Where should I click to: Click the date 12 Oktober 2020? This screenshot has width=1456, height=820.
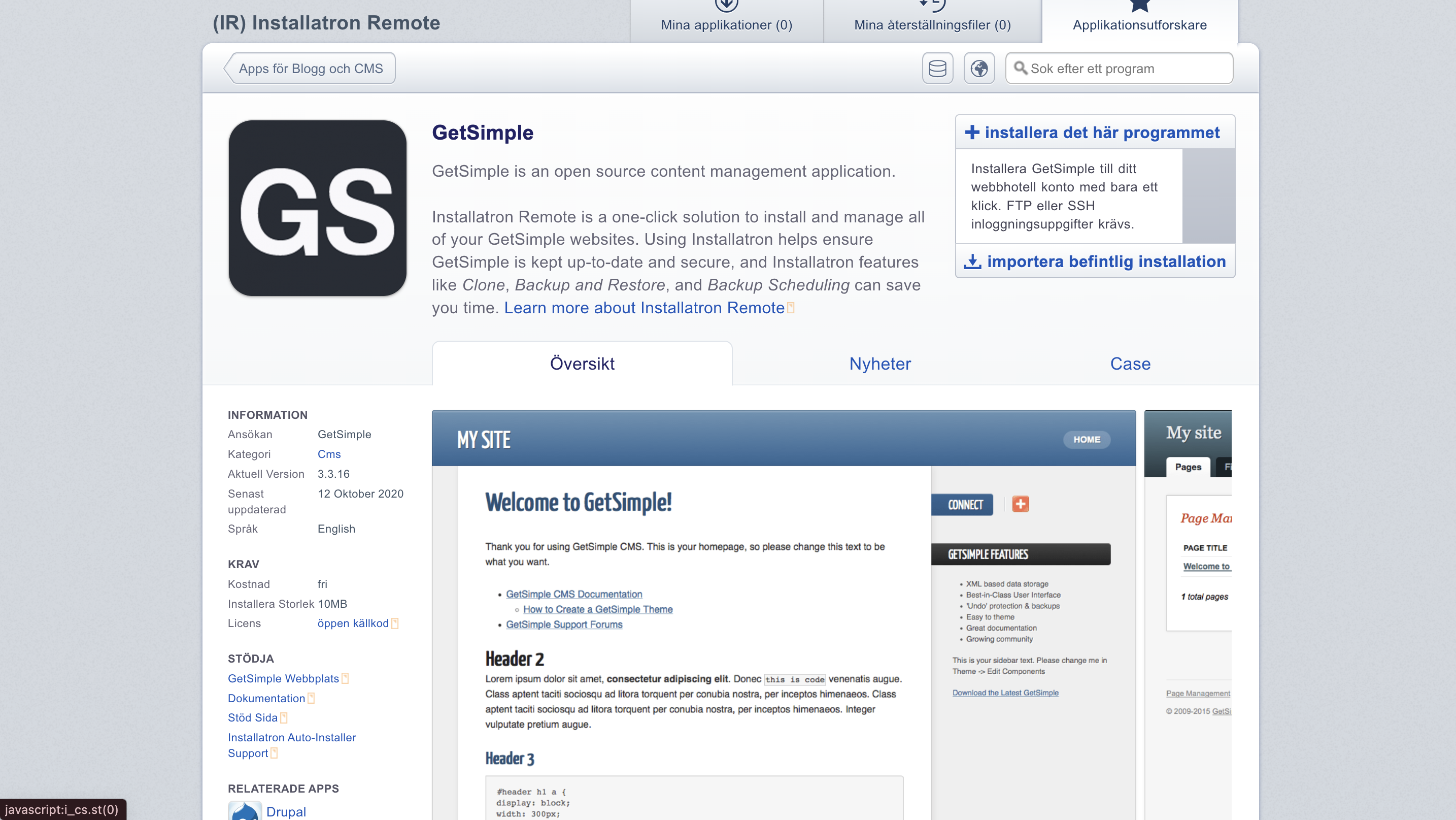[x=361, y=494]
